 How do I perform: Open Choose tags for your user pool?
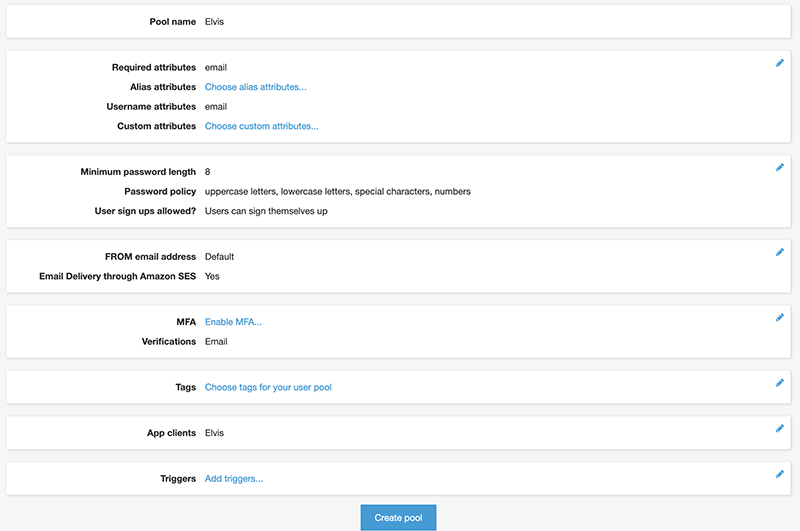pyautogui.click(x=268, y=388)
